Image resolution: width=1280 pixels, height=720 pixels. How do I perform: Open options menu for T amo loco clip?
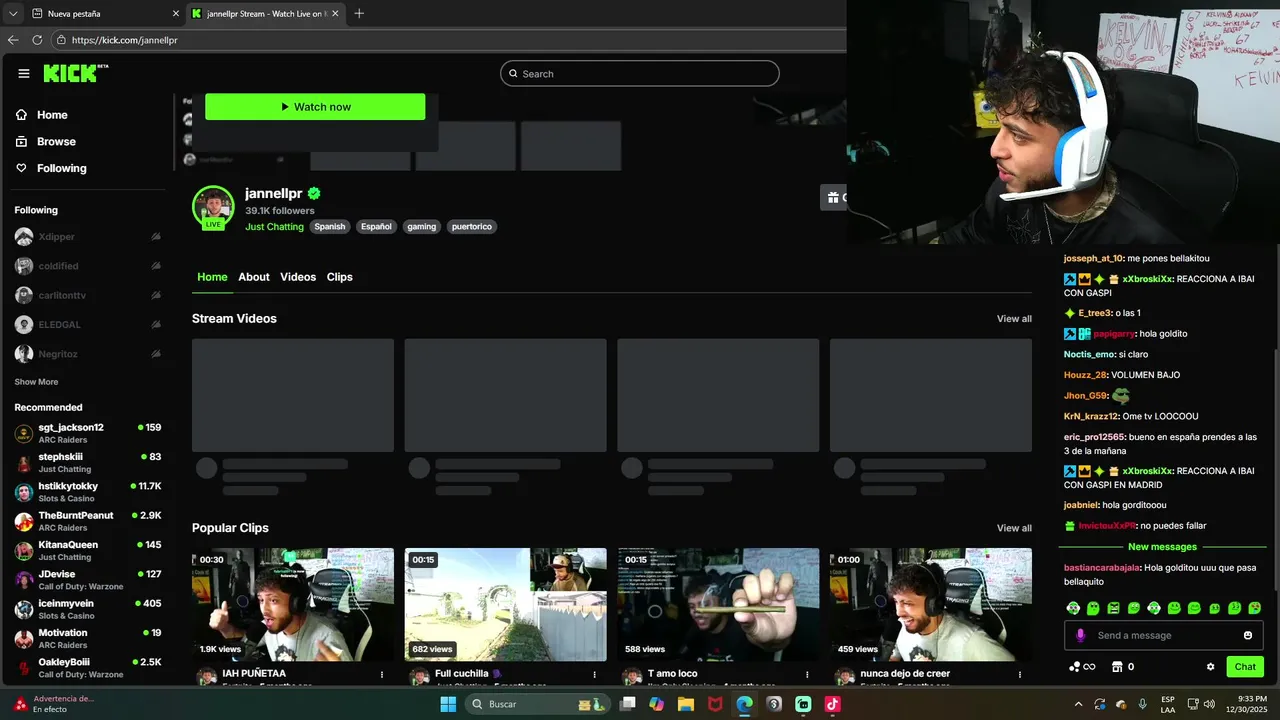click(808, 675)
